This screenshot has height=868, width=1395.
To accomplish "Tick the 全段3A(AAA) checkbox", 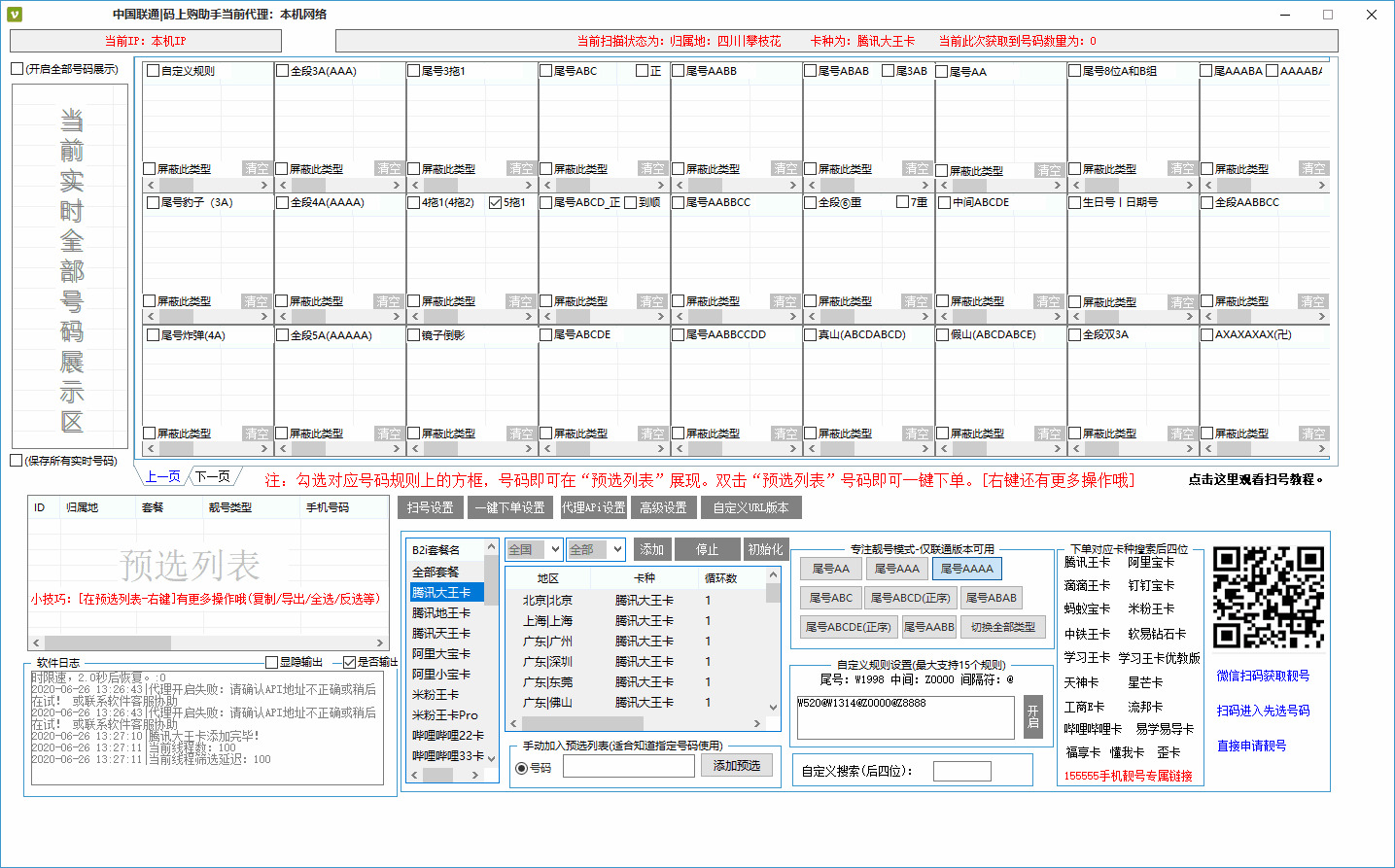I will click(x=283, y=71).
